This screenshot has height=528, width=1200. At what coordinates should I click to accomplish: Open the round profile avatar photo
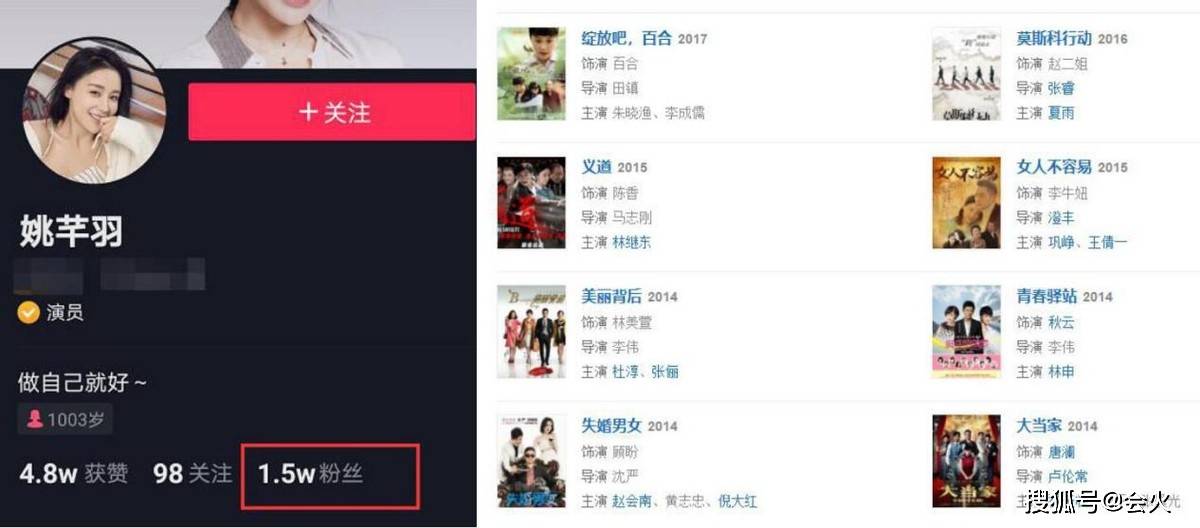[95, 111]
